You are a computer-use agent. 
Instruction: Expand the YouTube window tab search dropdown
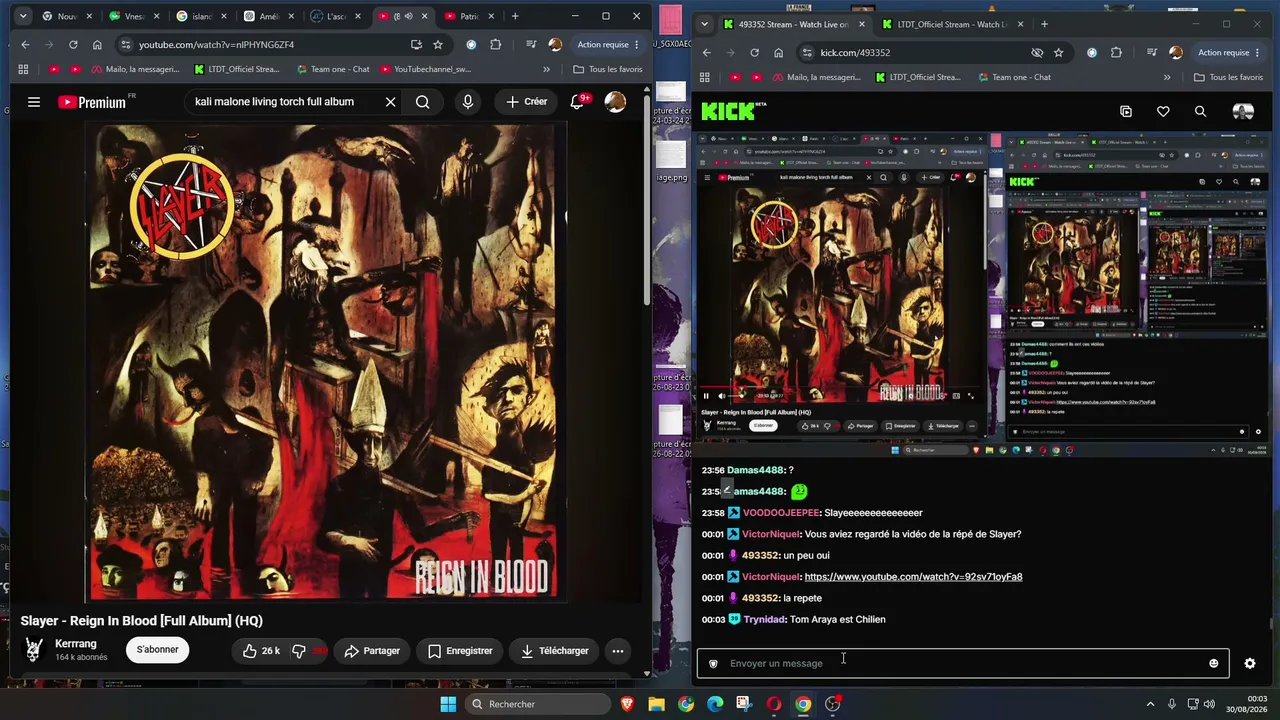[22, 16]
